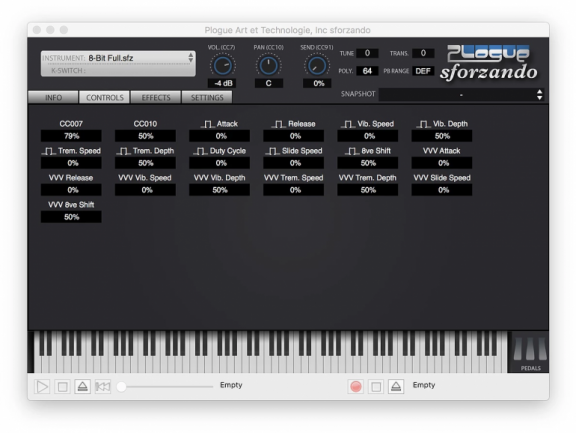Click the SNAPSHOT up/down arrows

click(539, 94)
